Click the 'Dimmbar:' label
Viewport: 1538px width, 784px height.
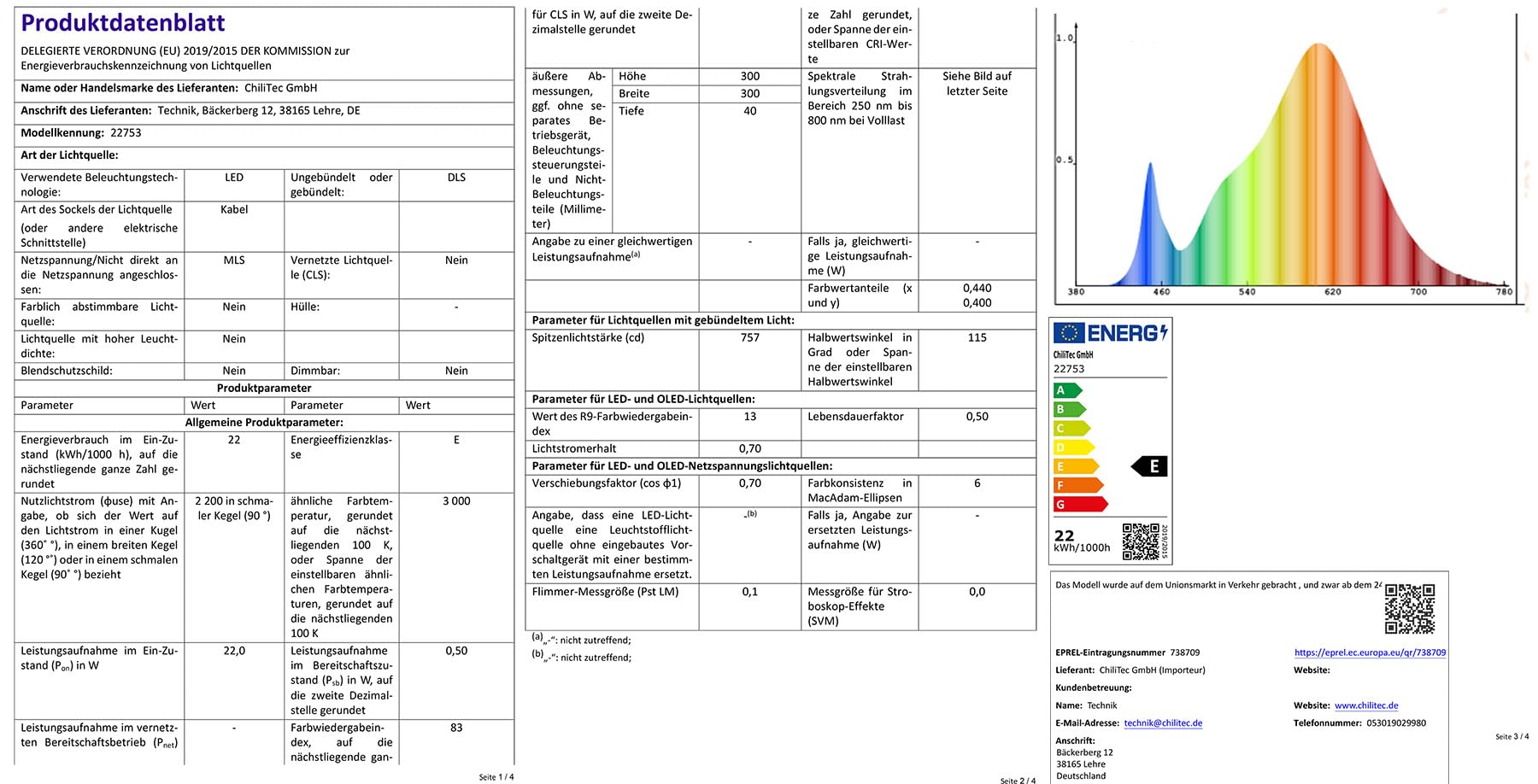point(315,371)
